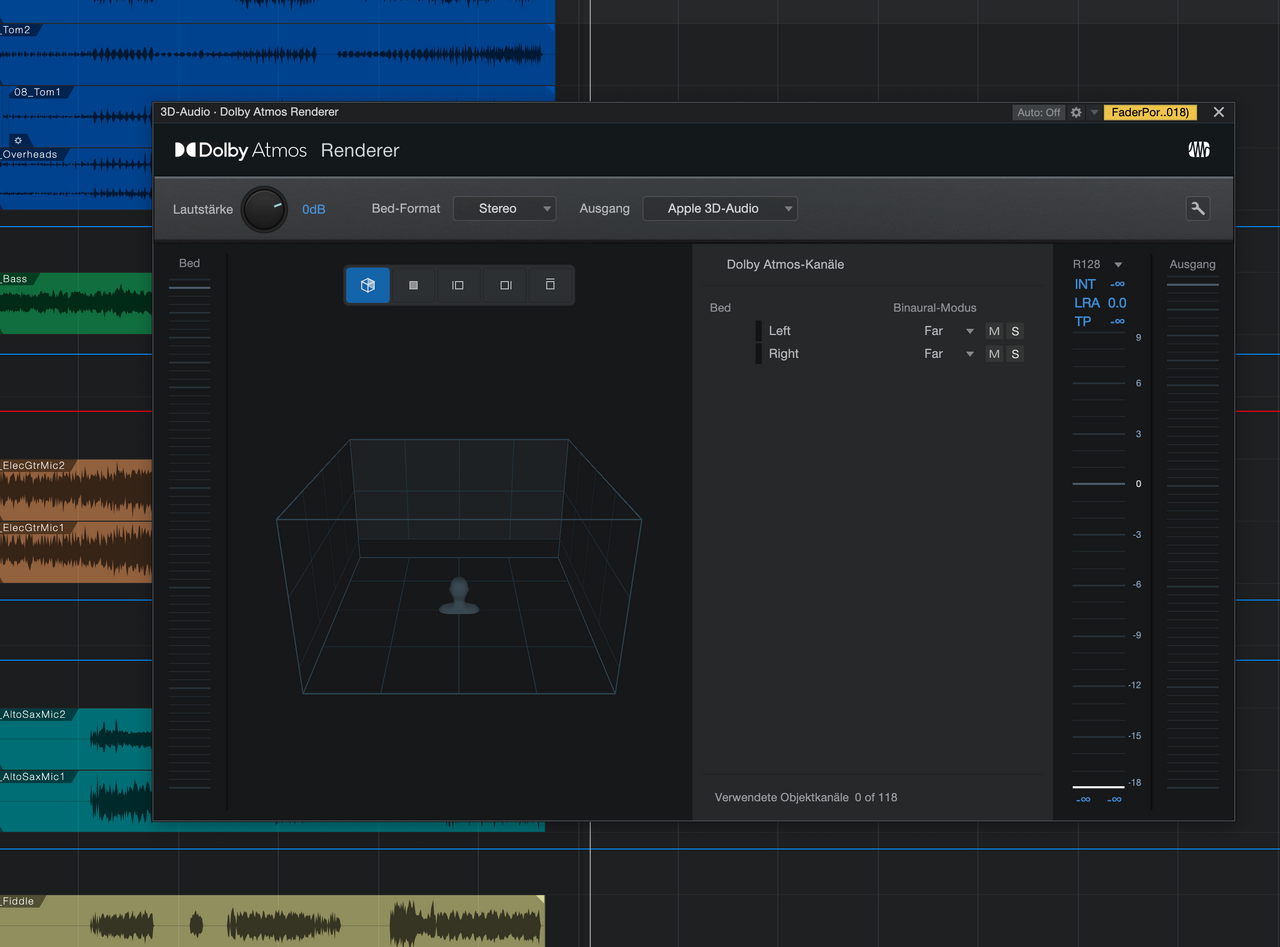The height and width of the screenshot is (947, 1280).
Task: Switch to the top view icon
Action: coord(413,285)
